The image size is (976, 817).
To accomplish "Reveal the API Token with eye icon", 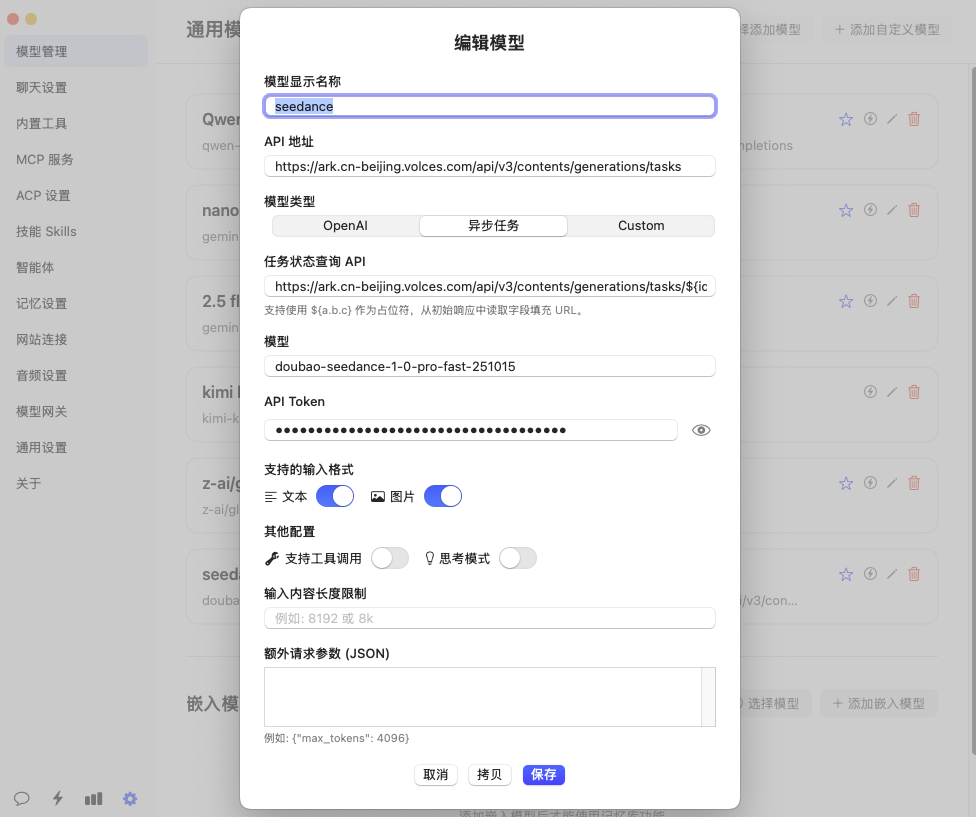I will point(701,430).
